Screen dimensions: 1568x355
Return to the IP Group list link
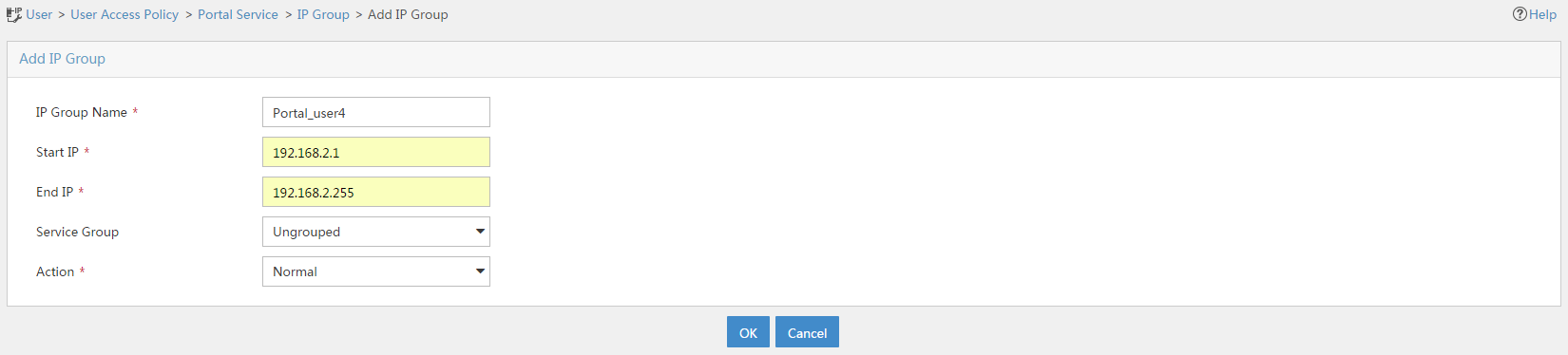pyautogui.click(x=323, y=14)
